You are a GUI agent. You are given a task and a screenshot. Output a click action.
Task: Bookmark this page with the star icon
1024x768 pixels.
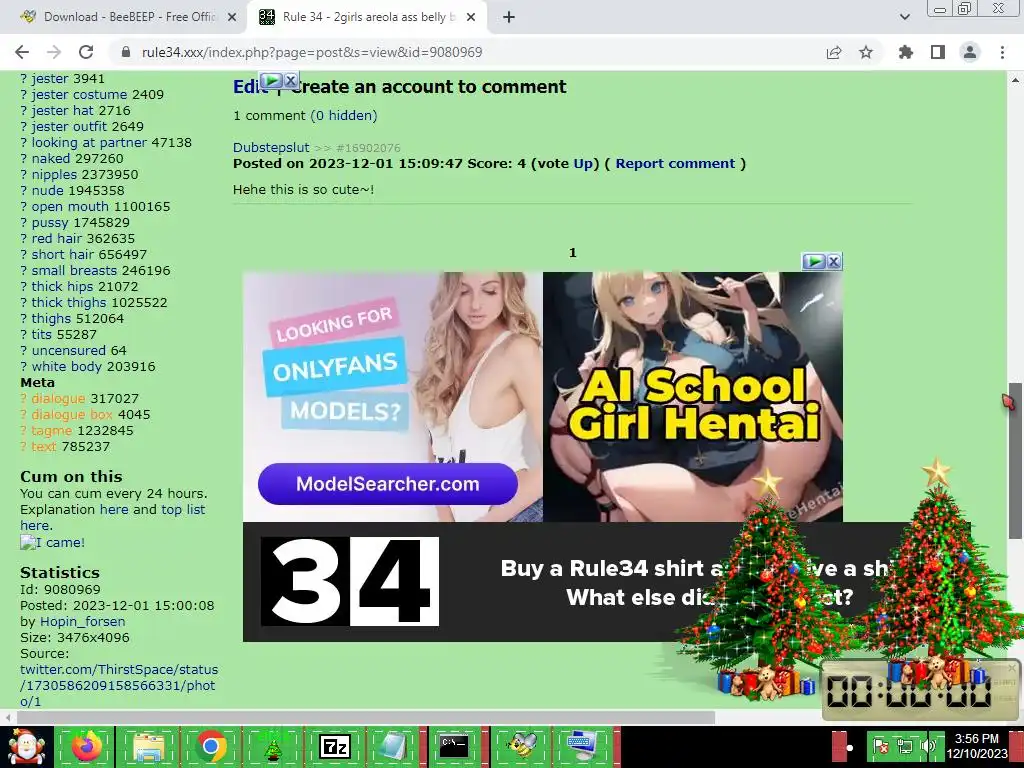click(x=866, y=52)
